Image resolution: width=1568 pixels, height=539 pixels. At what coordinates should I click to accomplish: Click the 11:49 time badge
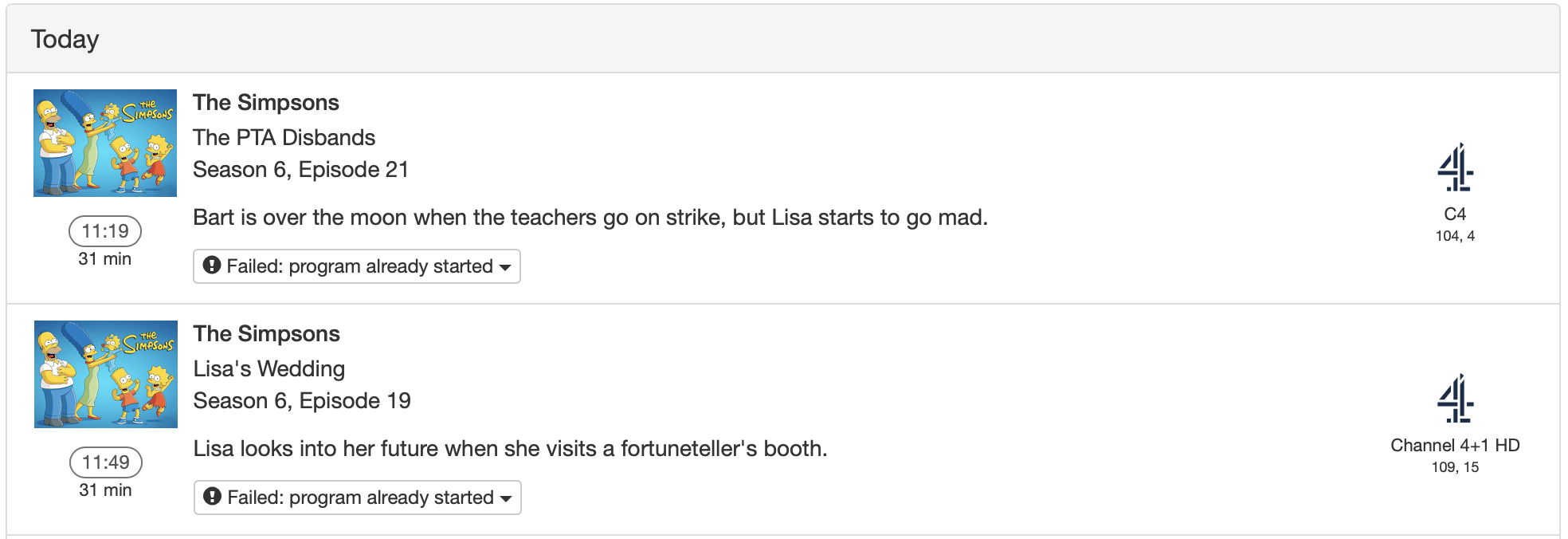click(106, 462)
